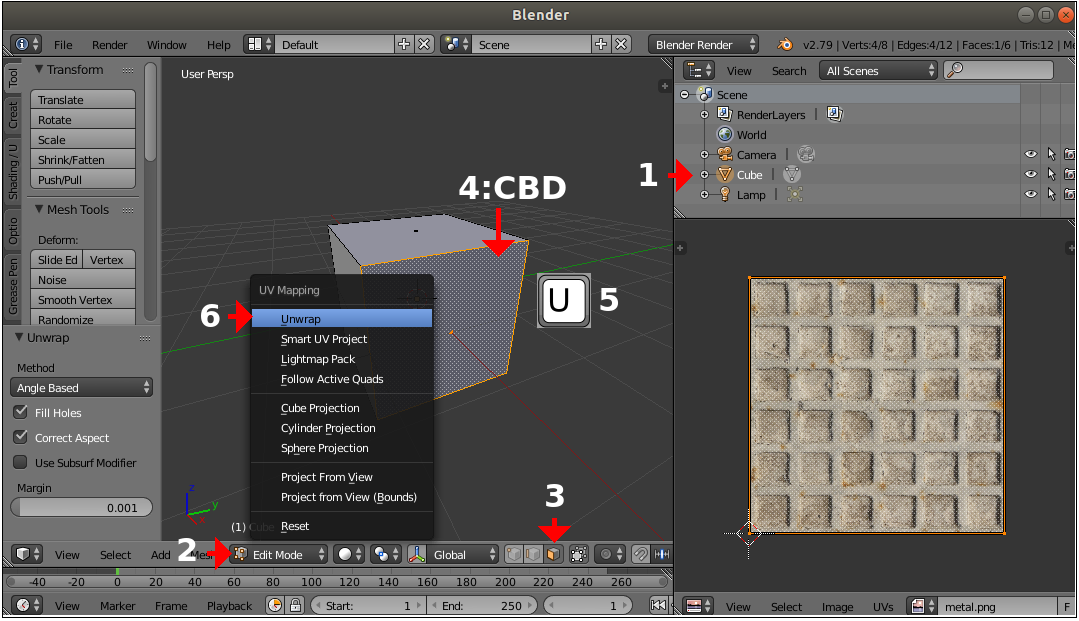Open UV/Image editor type selector
The image size is (1079, 621).
click(x=699, y=606)
